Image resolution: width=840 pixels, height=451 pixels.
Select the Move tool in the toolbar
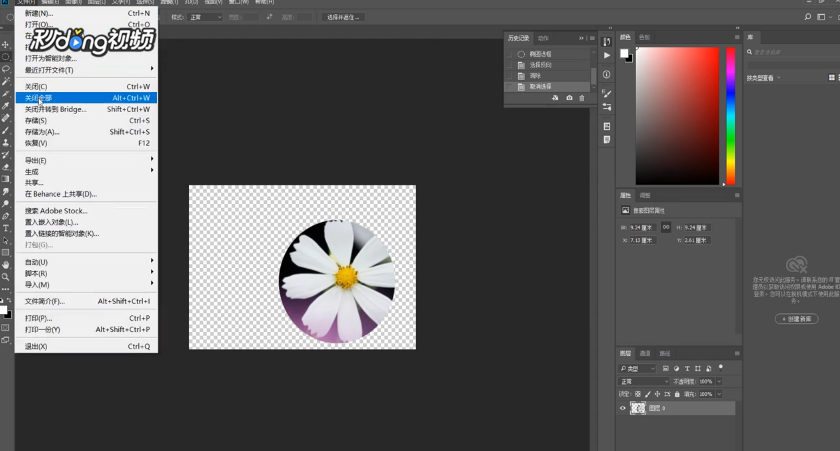[x=6, y=44]
